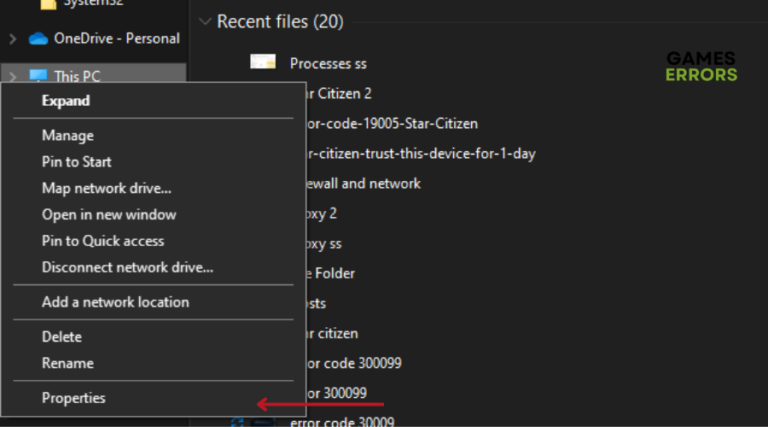Select Rename in the context menu

click(x=67, y=363)
